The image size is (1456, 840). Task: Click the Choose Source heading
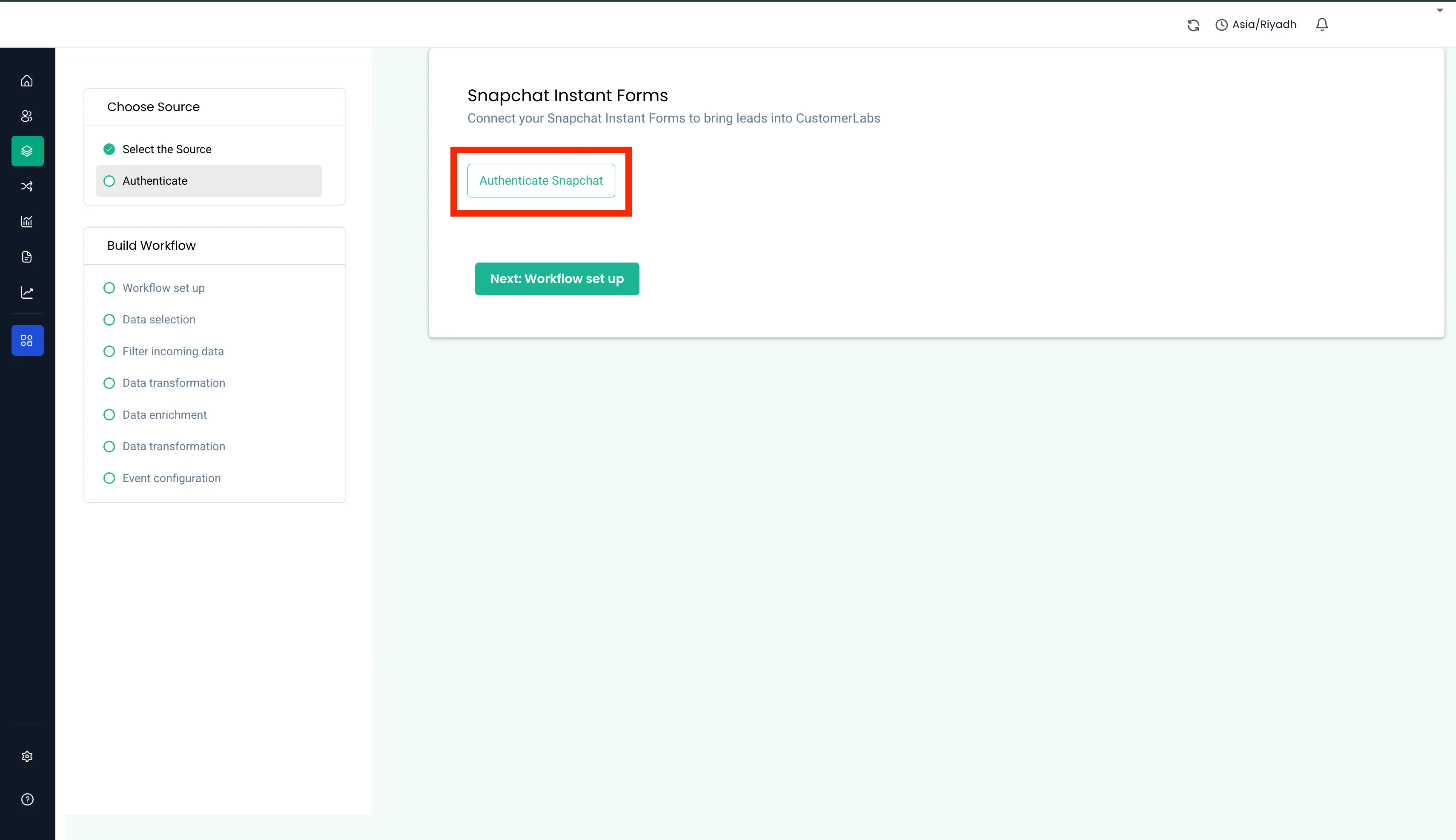click(154, 107)
